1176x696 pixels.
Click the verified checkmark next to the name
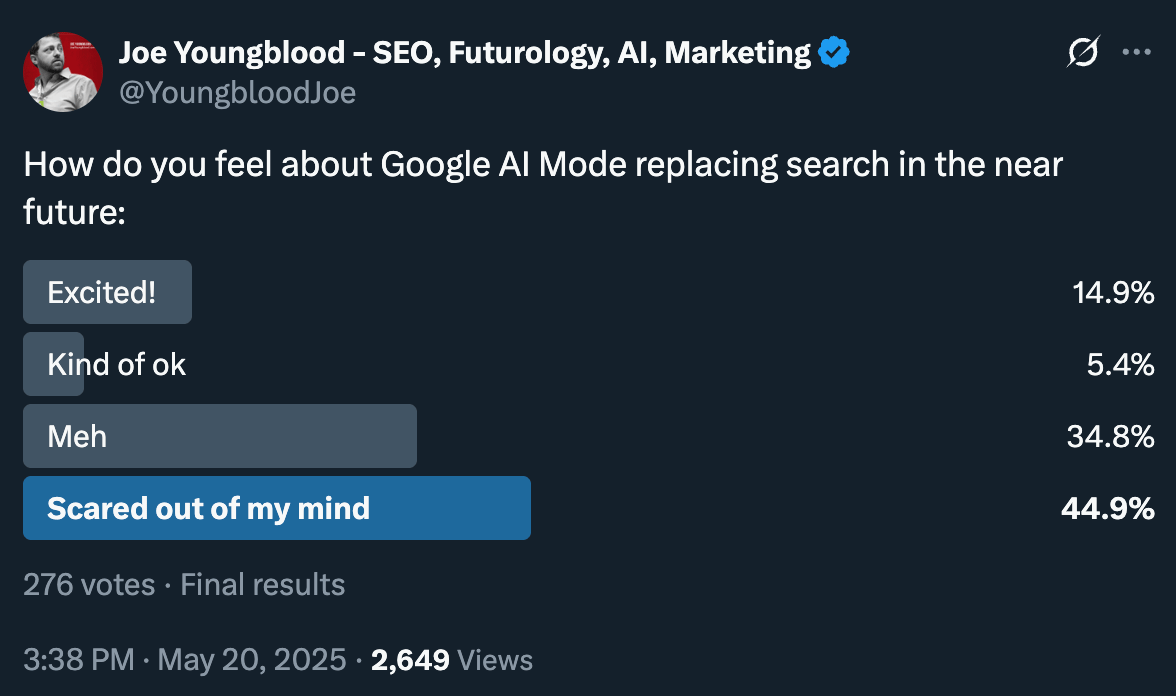833,52
